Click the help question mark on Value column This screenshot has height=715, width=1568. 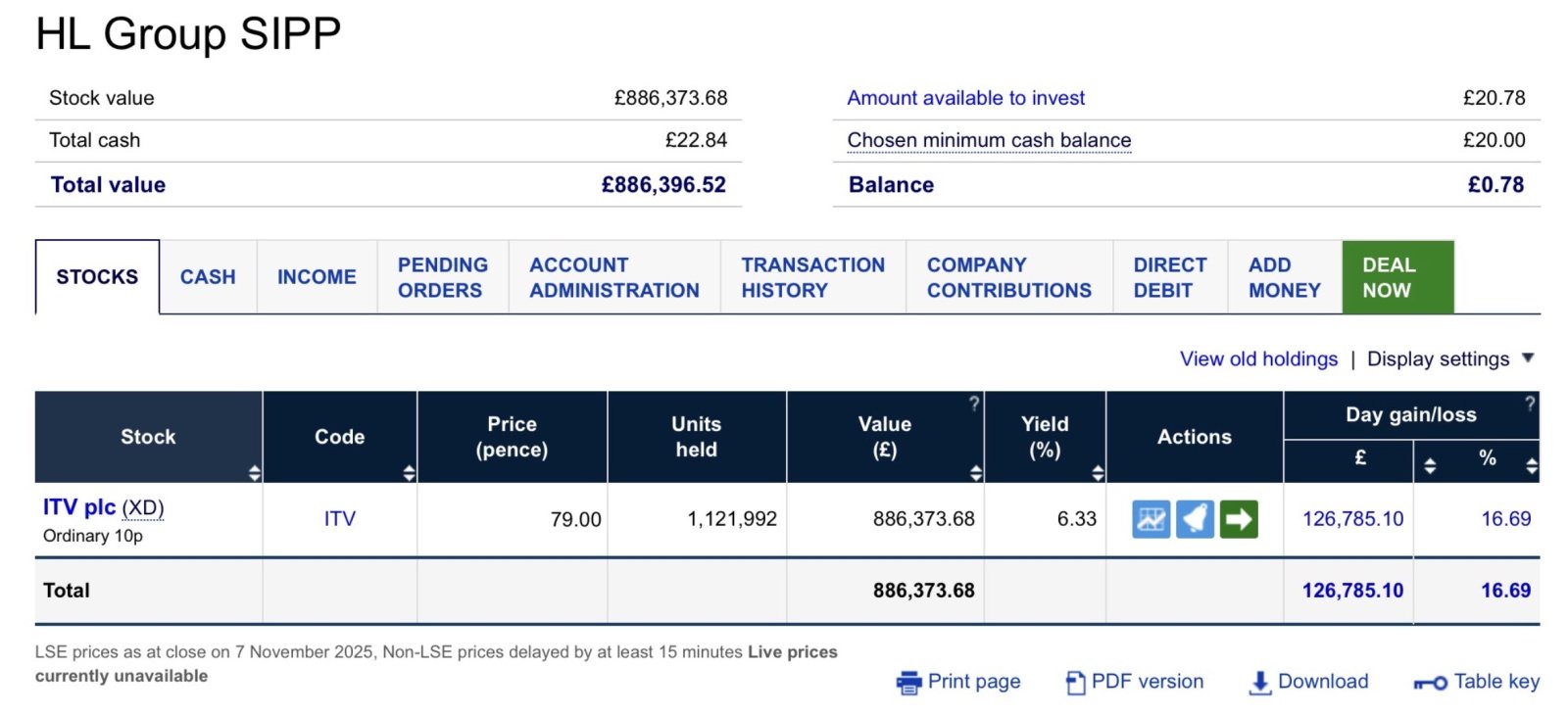974,404
